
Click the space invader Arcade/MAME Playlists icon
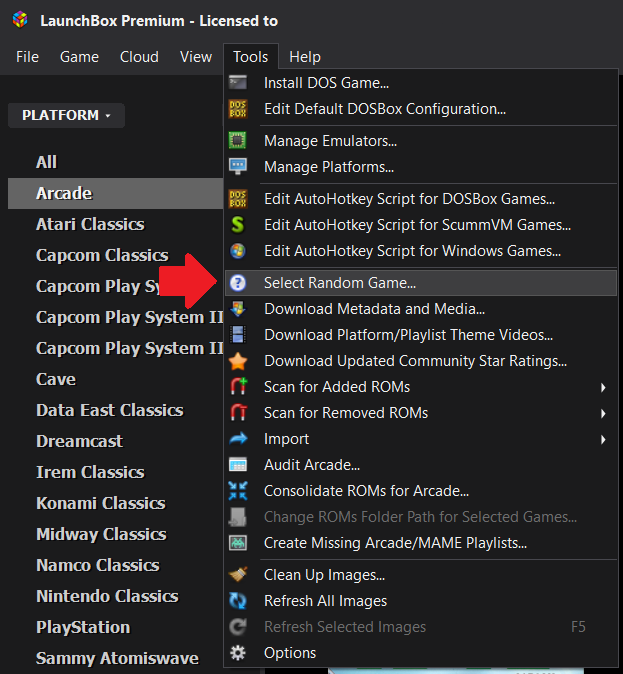coord(238,543)
